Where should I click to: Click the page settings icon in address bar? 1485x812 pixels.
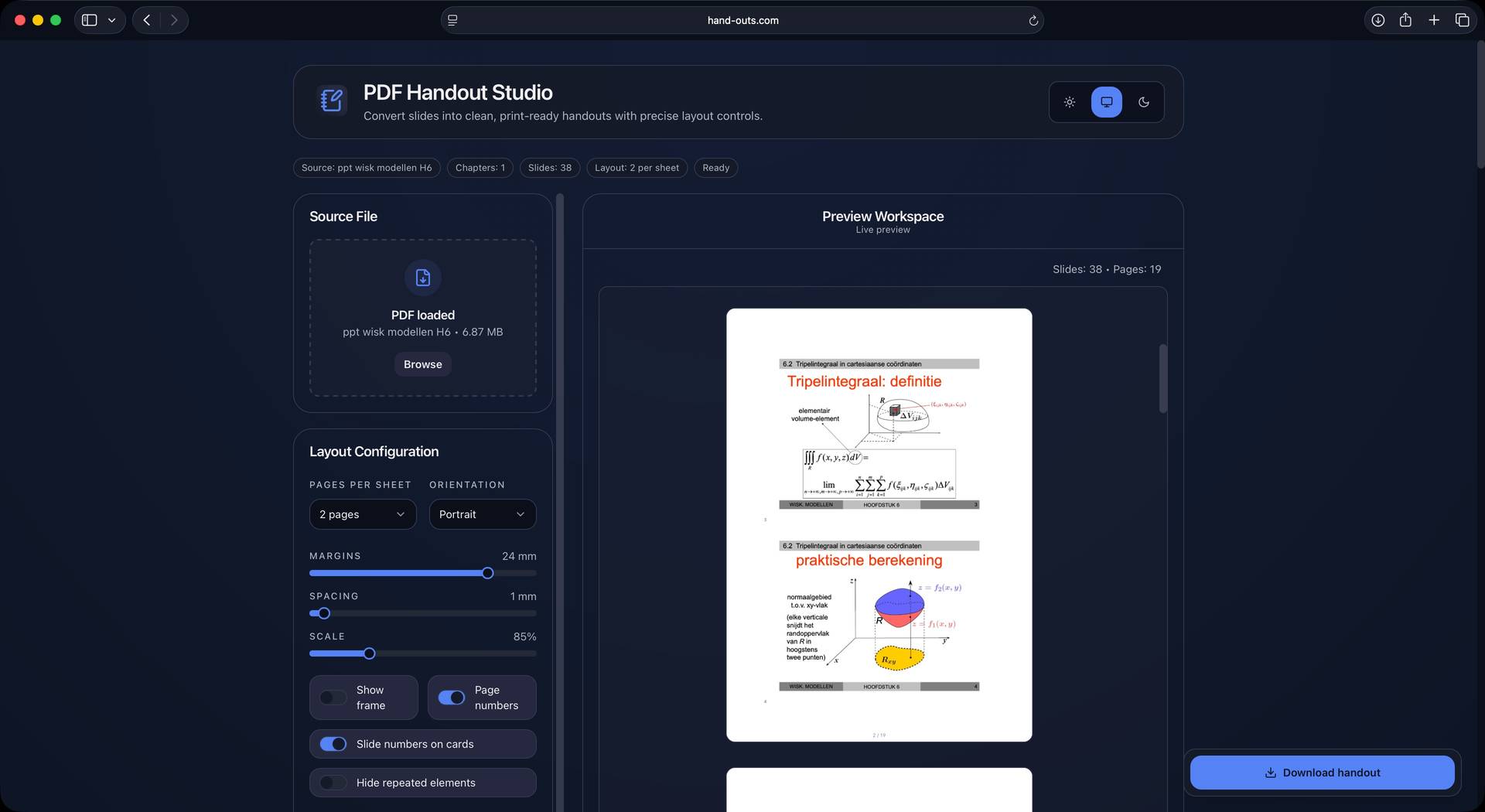point(452,20)
